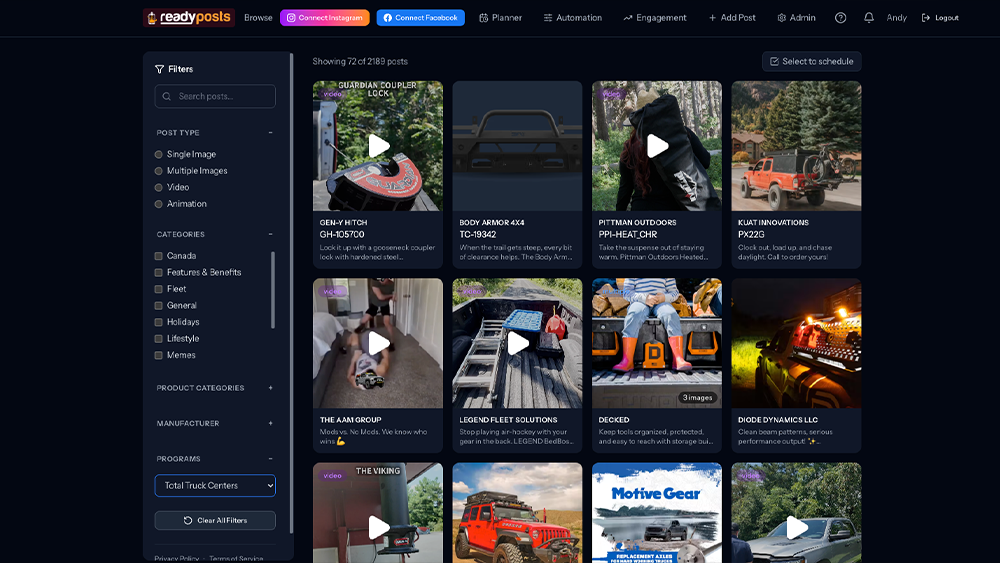Screen dimensions: 1000x563
Task: Play the Pittman Outdoors video
Action: tap(657, 146)
